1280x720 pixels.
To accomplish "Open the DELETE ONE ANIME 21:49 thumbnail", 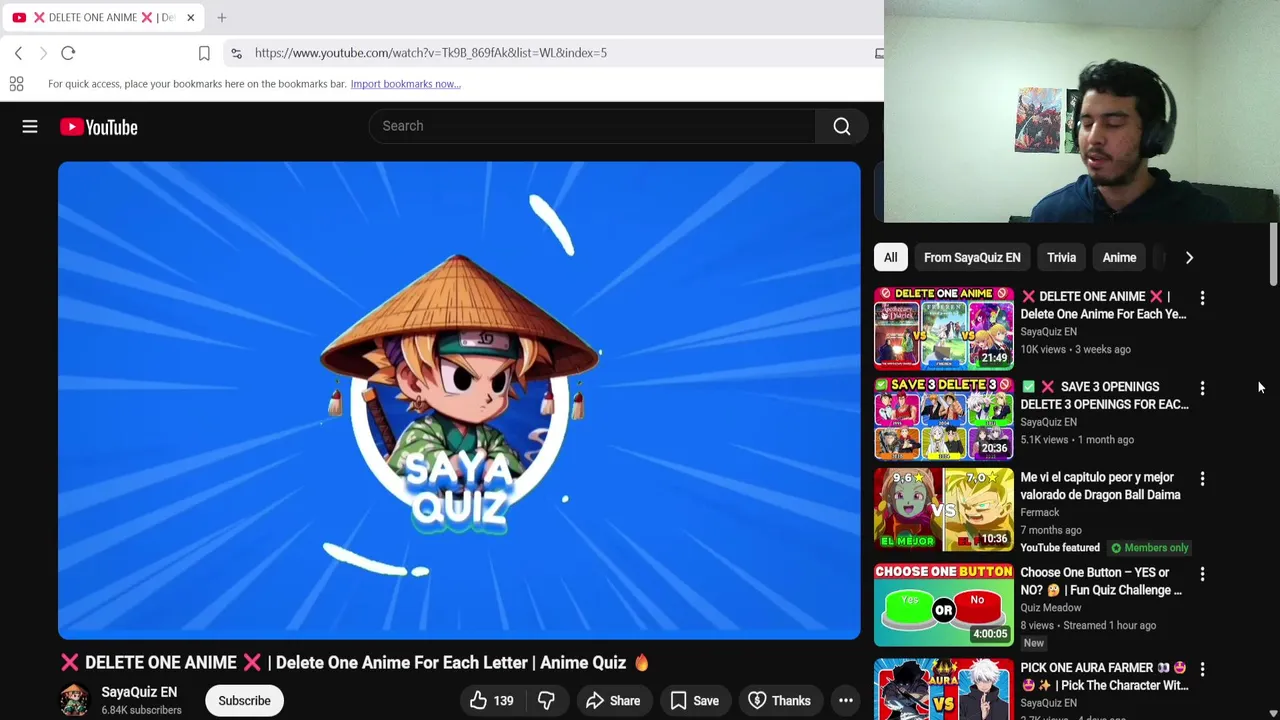I will [x=944, y=328].
